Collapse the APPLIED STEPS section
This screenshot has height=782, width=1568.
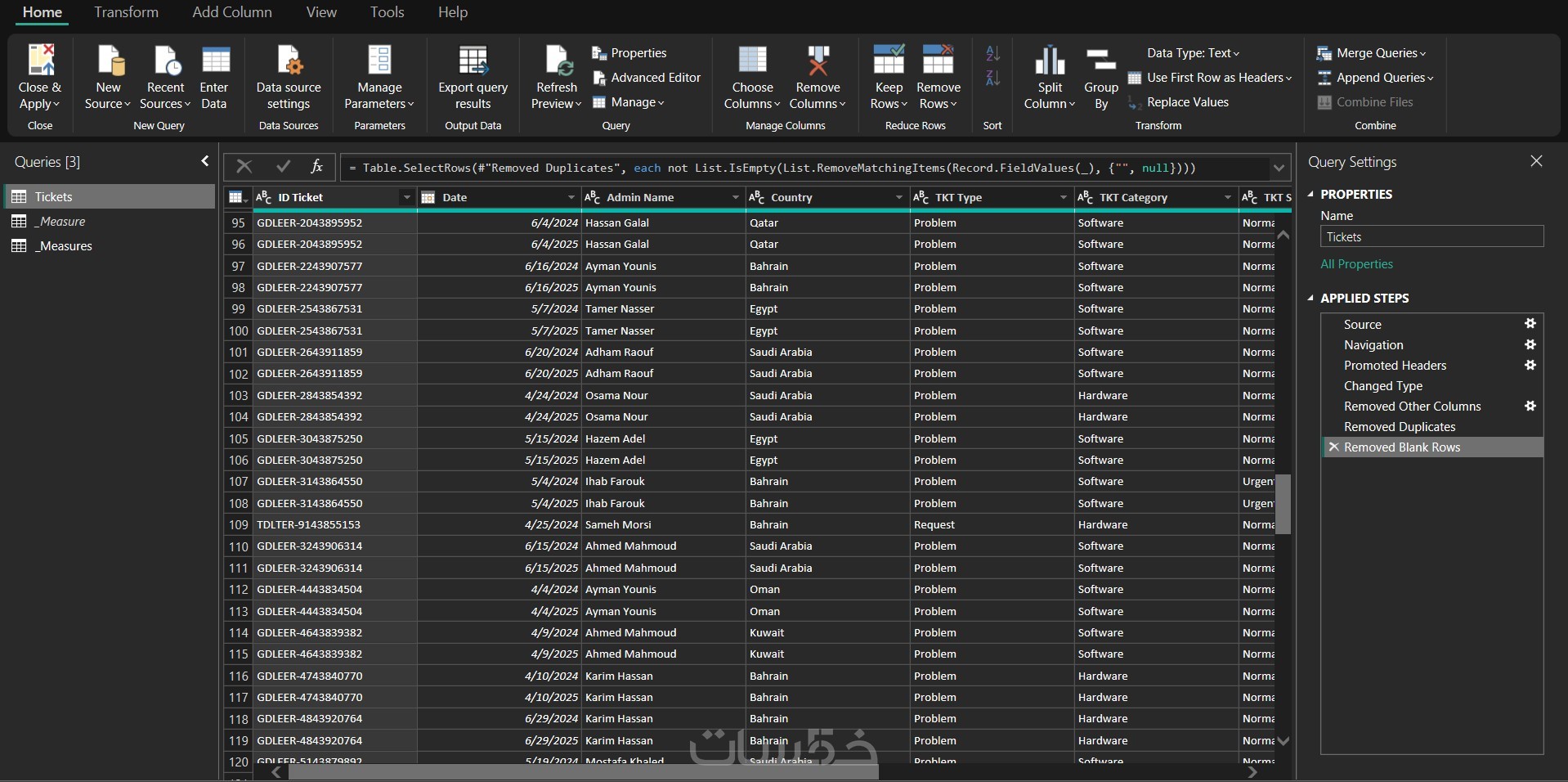[x=1311, y=298]
